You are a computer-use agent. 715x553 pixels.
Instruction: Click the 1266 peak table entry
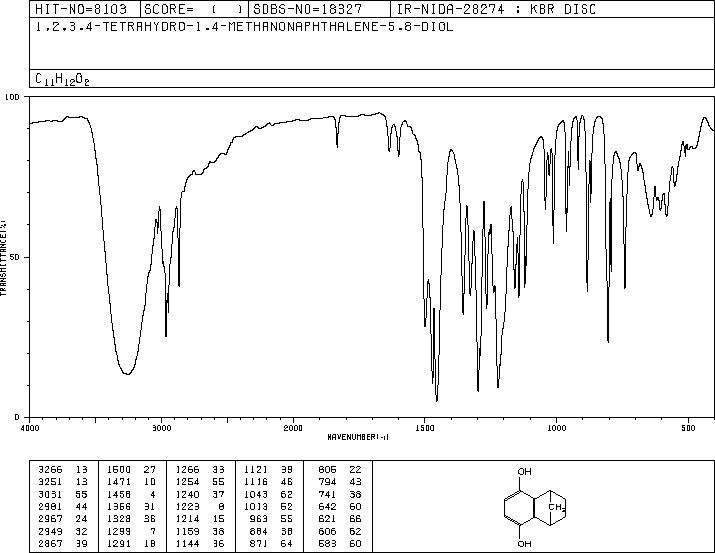tap(200, 470)
